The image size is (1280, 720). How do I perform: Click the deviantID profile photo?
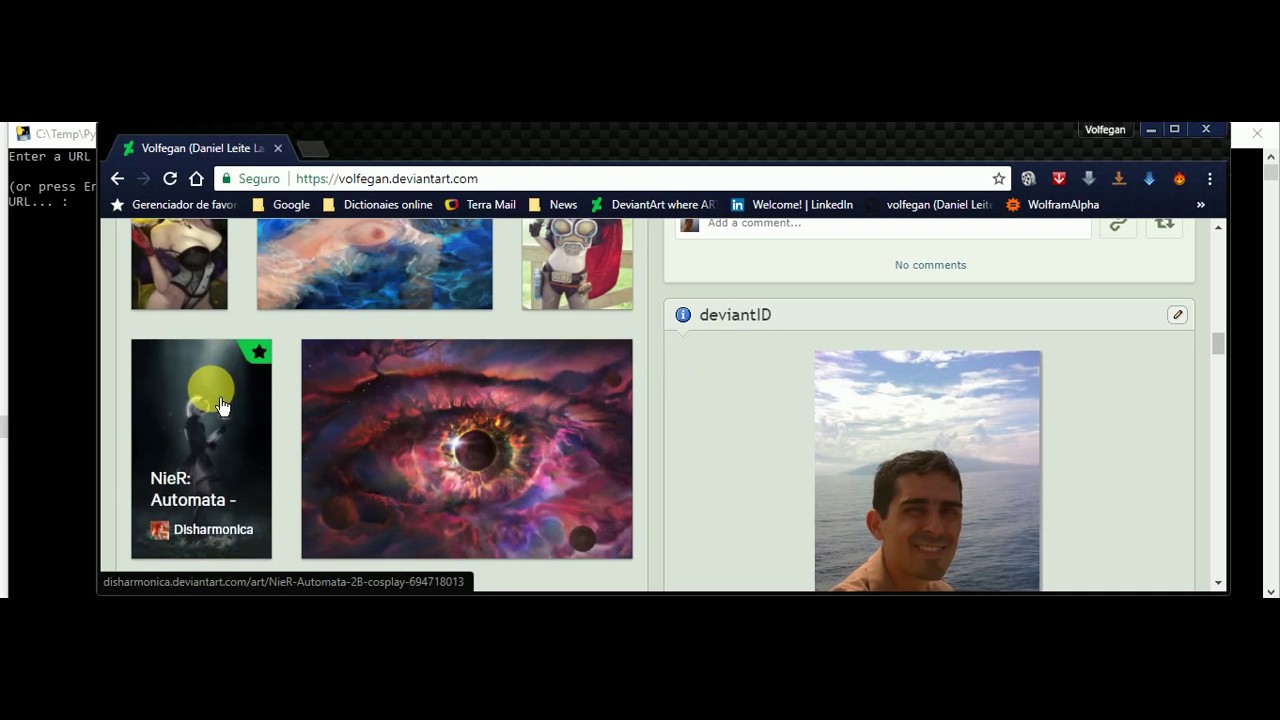click(x=927, y=470)
